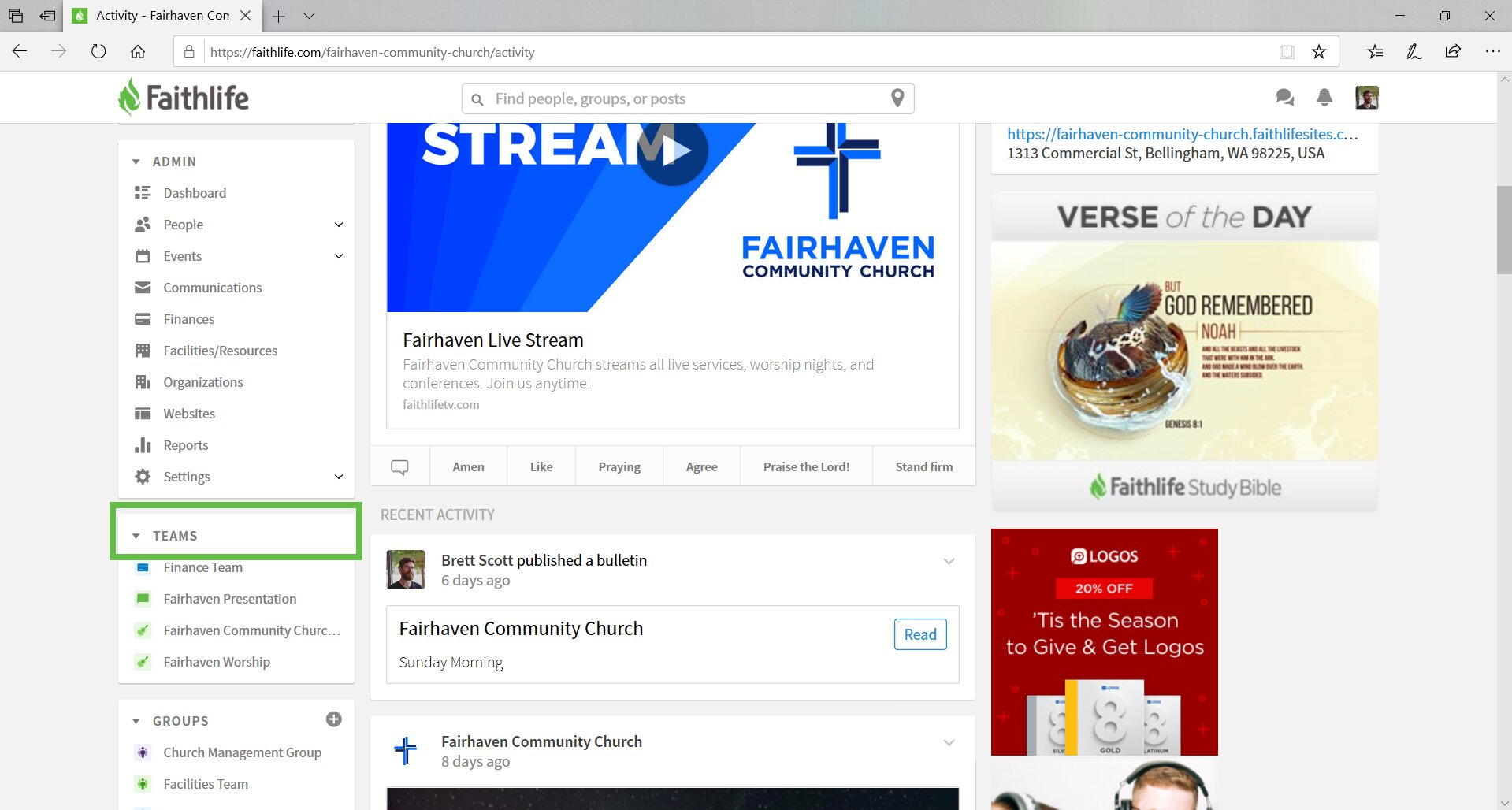
Task: Expand the People submenu chevron
Action: pos(339,225)
